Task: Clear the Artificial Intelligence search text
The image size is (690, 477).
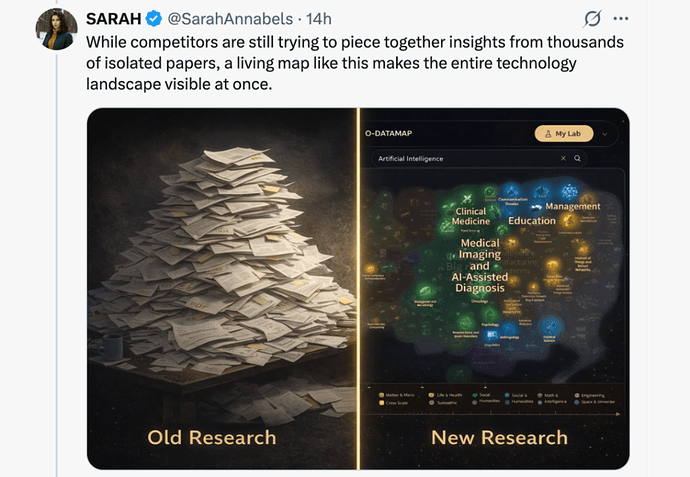Action: [563, 158]
